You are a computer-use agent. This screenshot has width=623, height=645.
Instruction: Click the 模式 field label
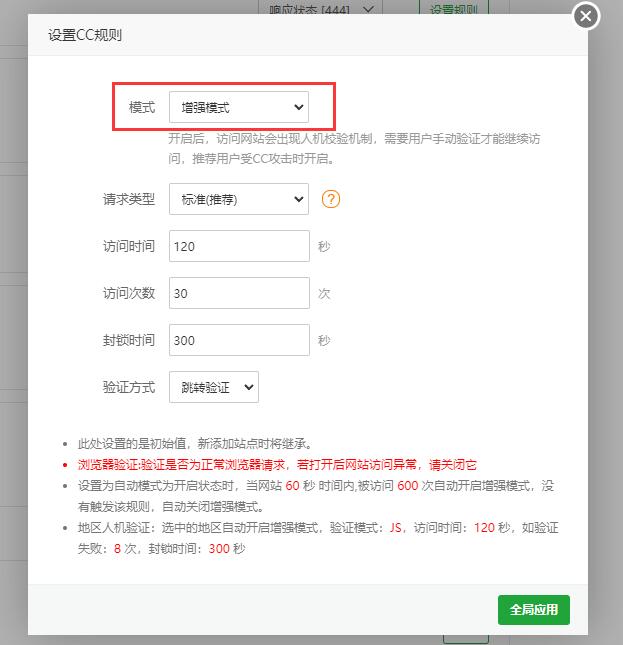pyautogui.click(x=142, y=107)
